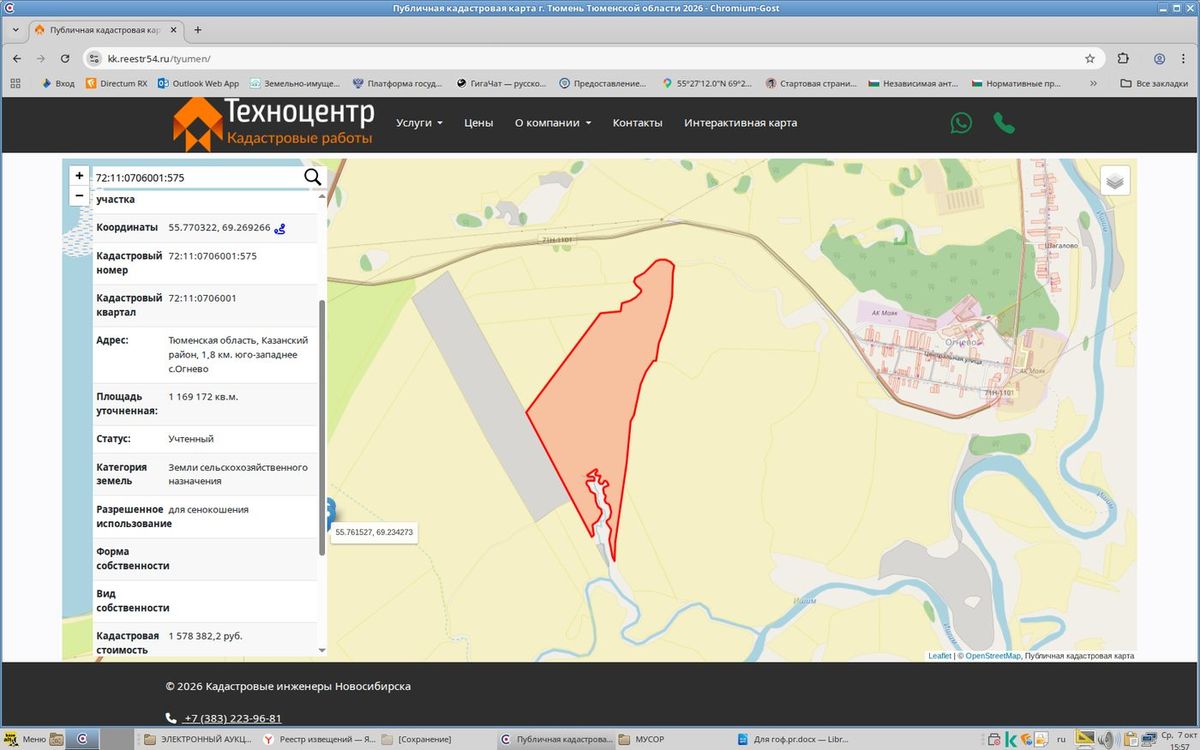Open the browser three-dot menu

click(1184, 58)
